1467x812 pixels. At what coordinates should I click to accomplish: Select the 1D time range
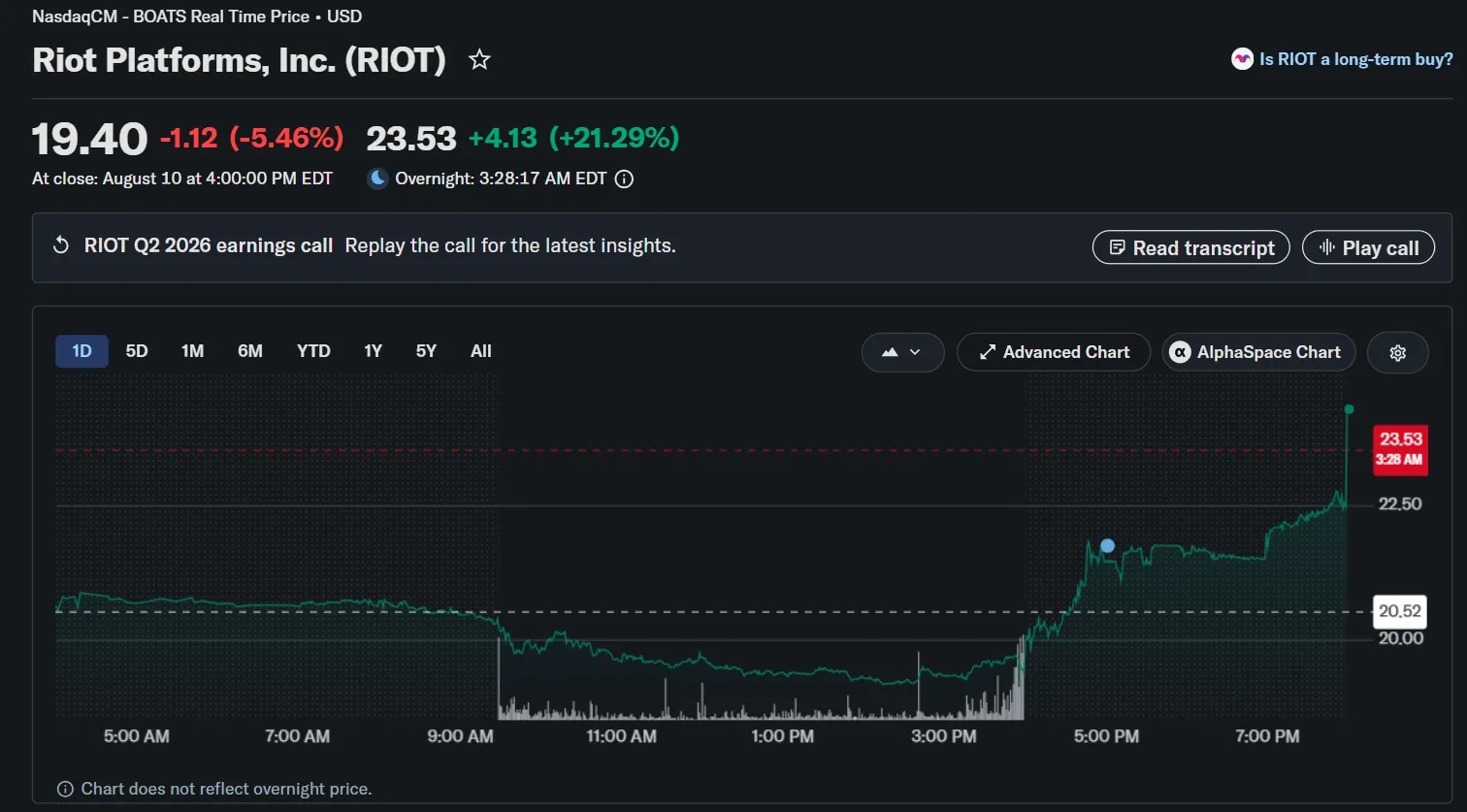[x=81, y=351]
